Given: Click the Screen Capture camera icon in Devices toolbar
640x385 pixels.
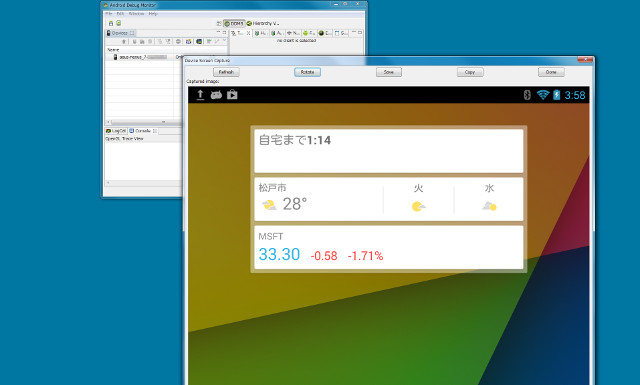Looking at the screenshot, I should pos(188,41).
